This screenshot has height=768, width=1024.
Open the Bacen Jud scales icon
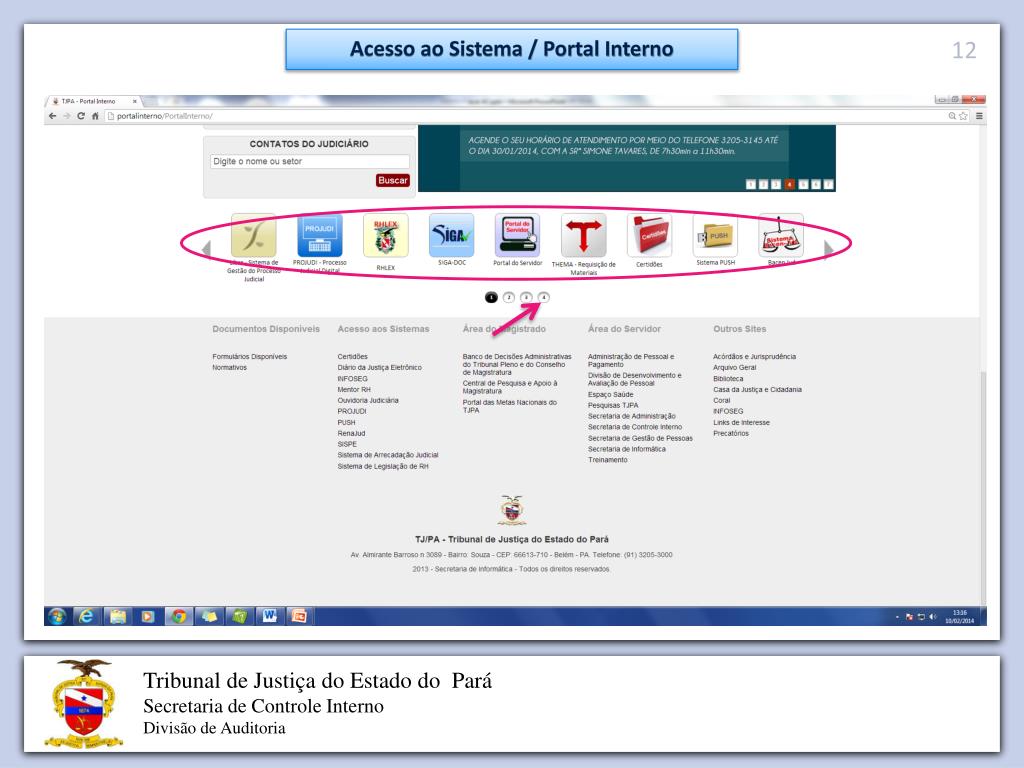click(781, 235)
